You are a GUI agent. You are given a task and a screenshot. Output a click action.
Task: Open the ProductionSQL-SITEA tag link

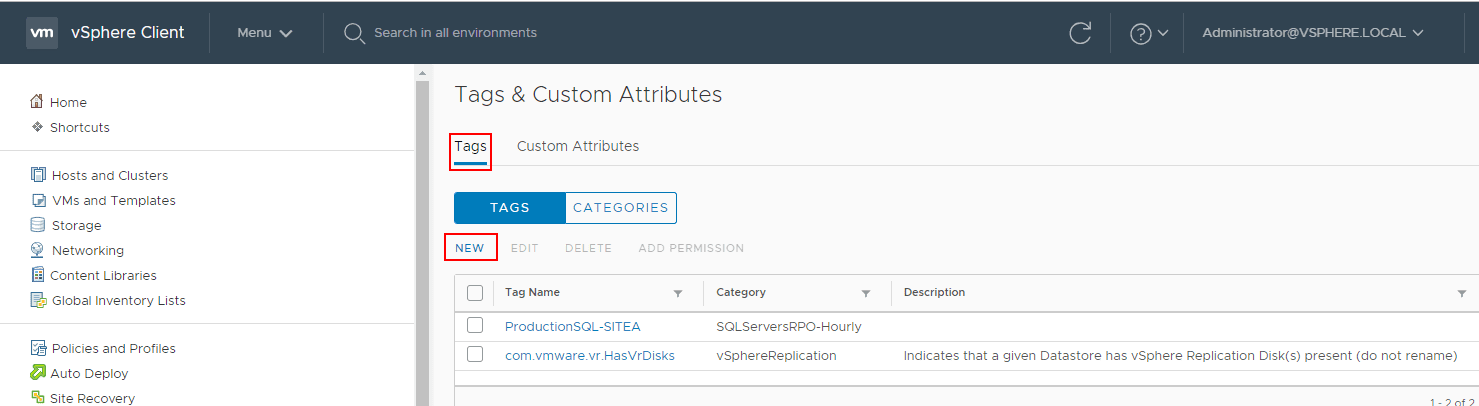pyautogui.click(x=573, y=326)
